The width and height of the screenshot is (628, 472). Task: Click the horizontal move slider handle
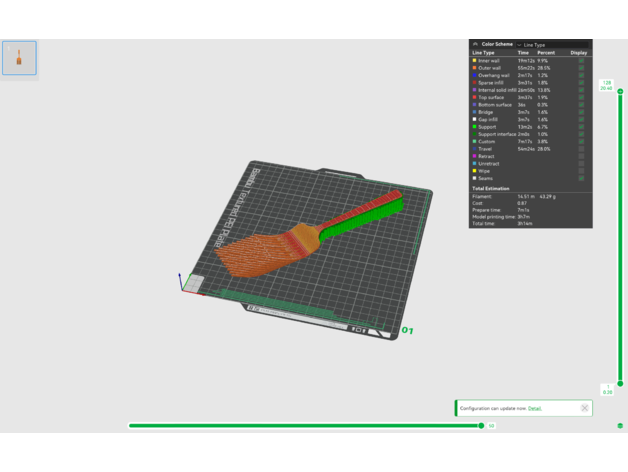(x=482, y=425)
